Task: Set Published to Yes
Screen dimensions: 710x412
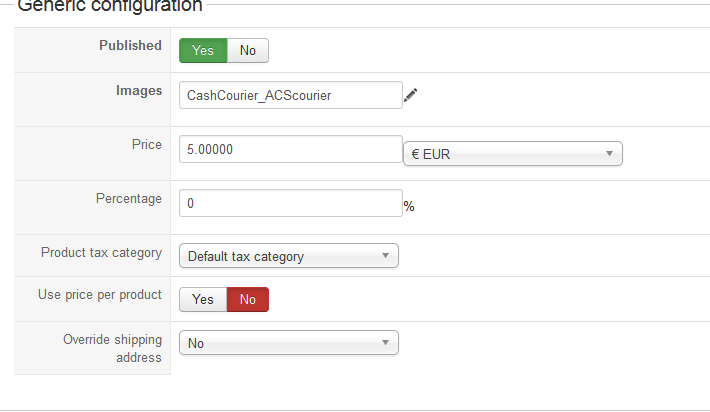Action: [x=203, y=50]
